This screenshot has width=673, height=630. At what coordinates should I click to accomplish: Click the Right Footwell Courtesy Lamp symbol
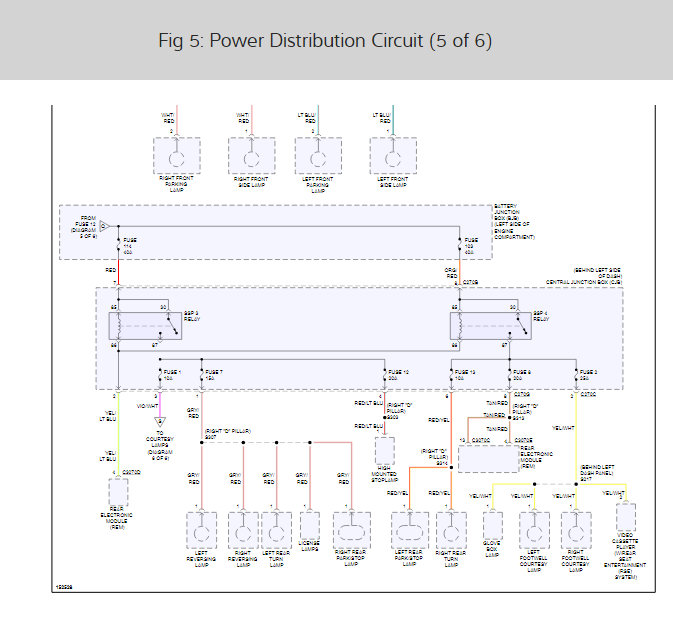pyautogui.click(x=576, y=530)
